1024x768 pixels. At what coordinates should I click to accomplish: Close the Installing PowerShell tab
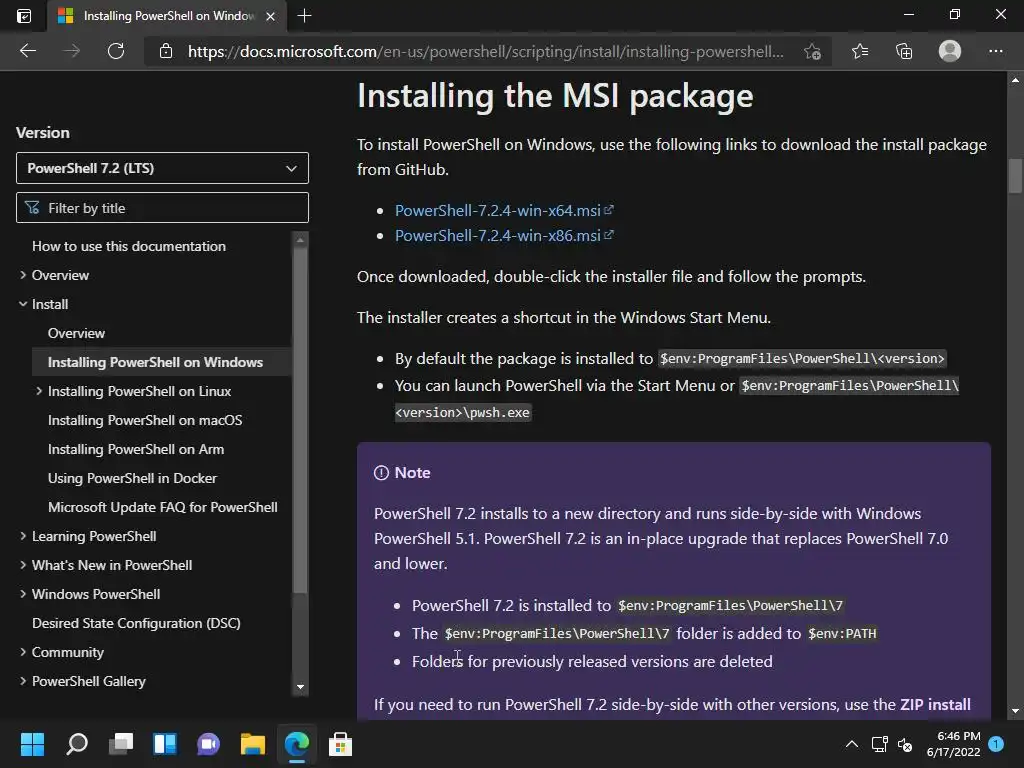pyautogui.click(x=270, y=16)
